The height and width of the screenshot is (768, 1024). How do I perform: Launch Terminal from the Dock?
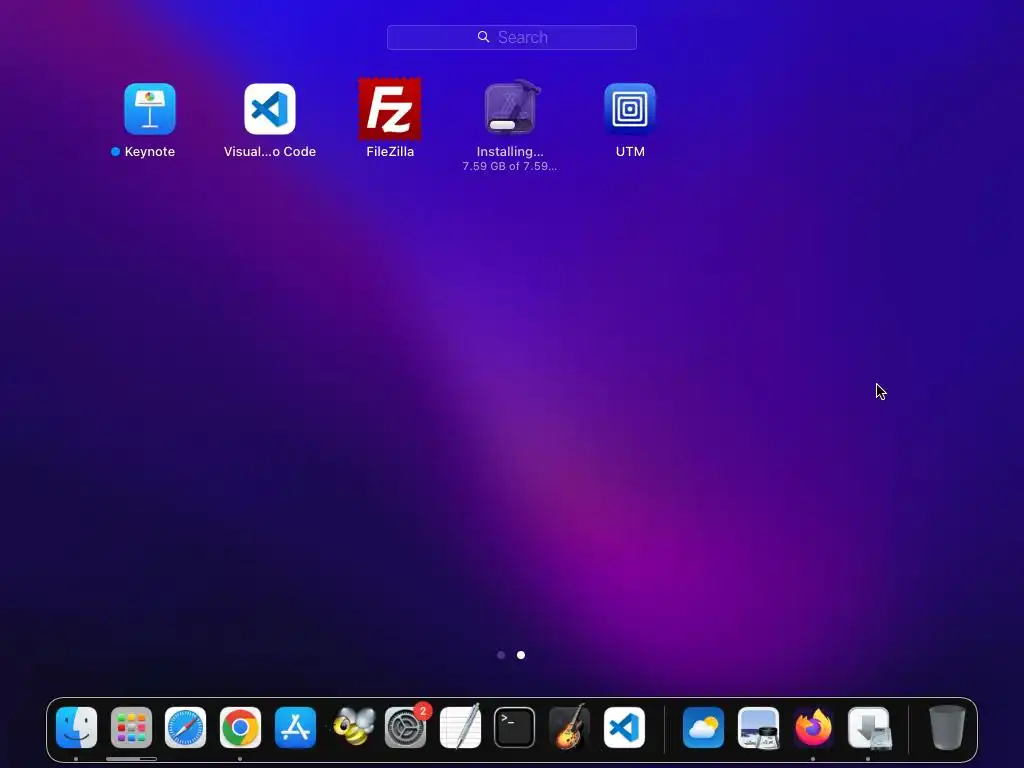coord(515,728)
